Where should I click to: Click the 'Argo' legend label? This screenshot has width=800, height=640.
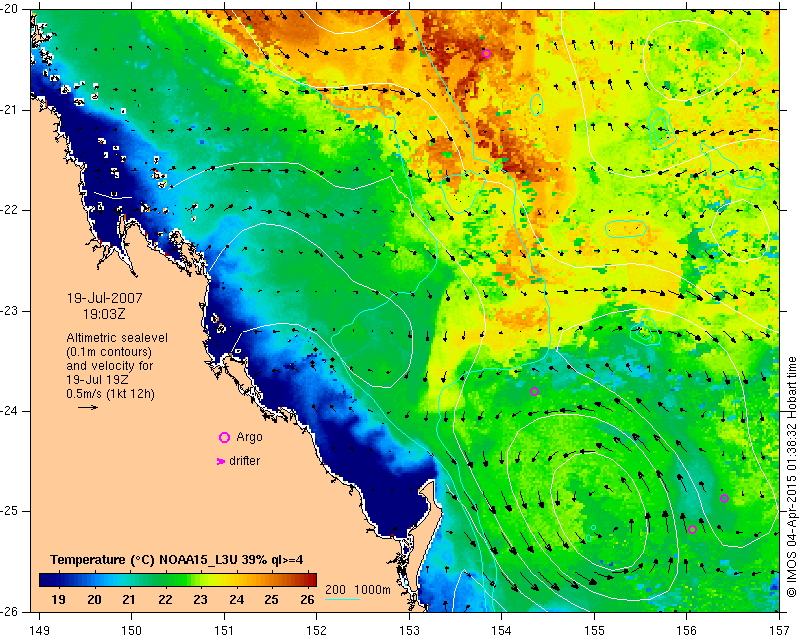coord(249,437)
